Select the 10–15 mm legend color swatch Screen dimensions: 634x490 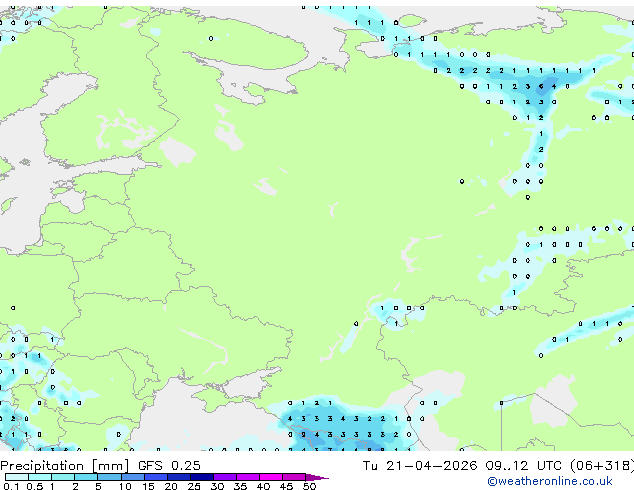pyautogui.click(x=133, y=477)
